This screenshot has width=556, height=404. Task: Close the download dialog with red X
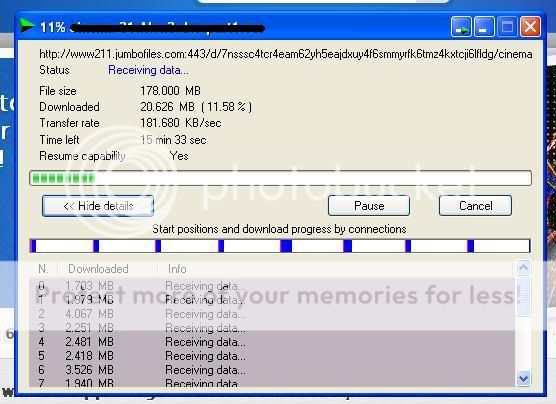click(x=530, y=27)
